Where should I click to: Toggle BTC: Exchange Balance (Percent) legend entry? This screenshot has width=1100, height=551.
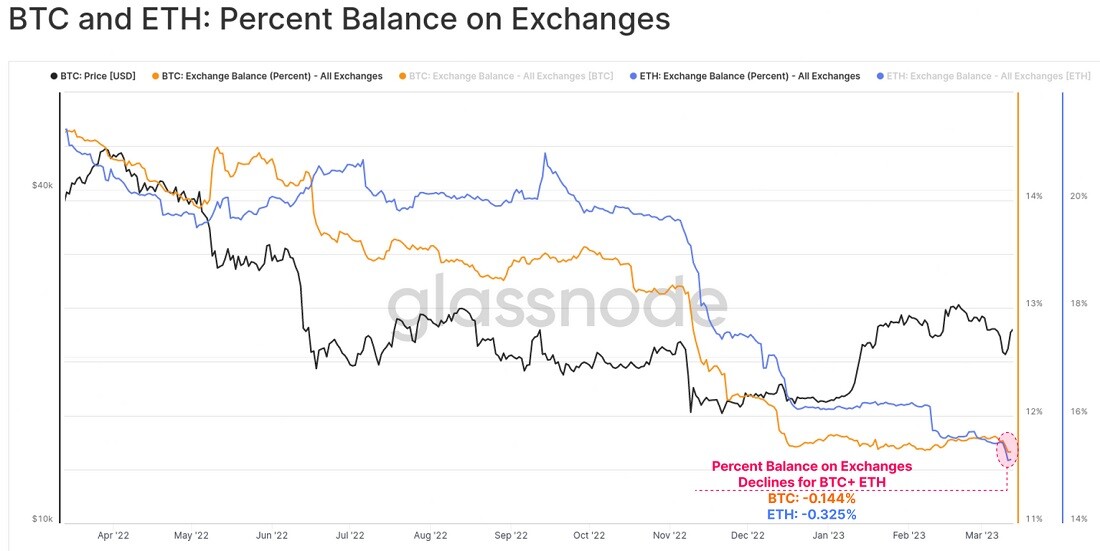pos(267,76)
